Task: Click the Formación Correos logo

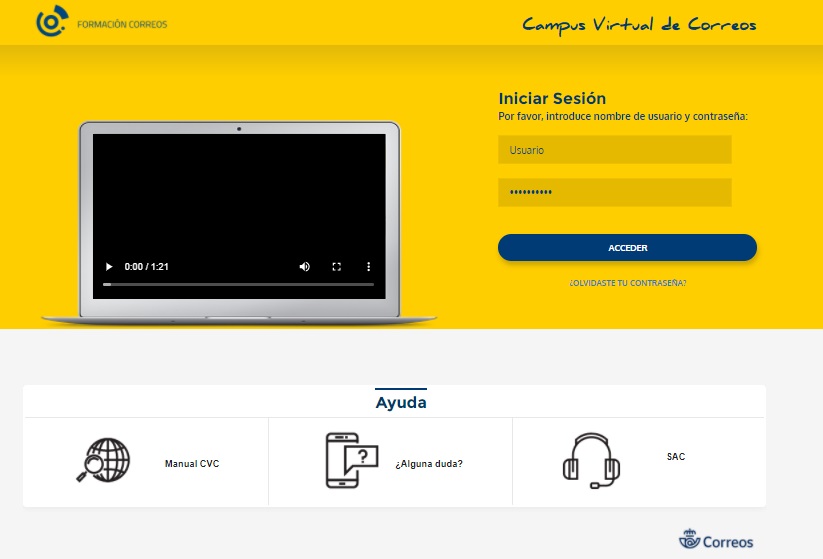Action: click(x=101, y=23)
